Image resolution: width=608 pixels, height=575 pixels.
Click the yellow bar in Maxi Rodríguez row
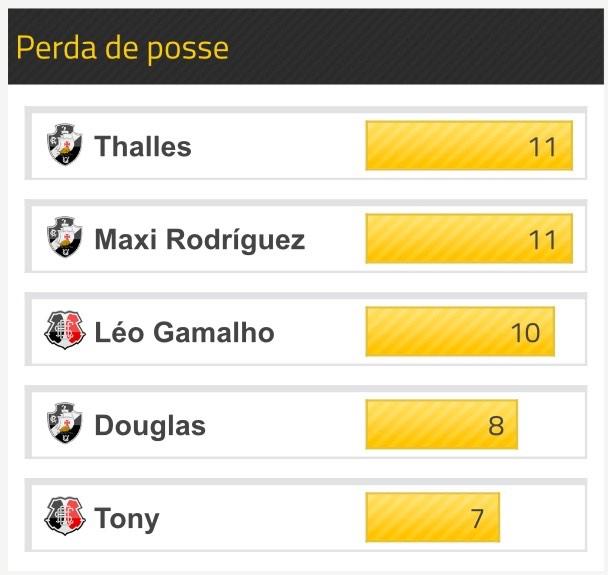[468, 239]
